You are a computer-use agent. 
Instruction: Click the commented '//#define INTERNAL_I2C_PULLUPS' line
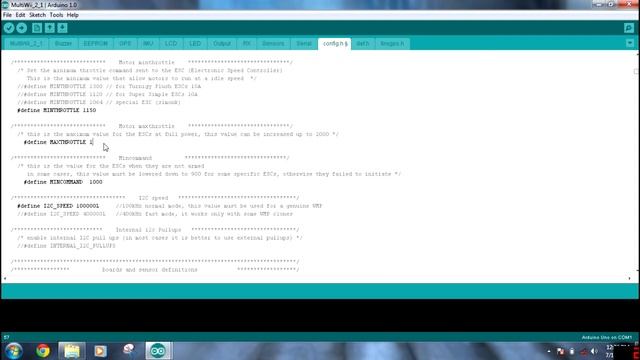(66, 246)
